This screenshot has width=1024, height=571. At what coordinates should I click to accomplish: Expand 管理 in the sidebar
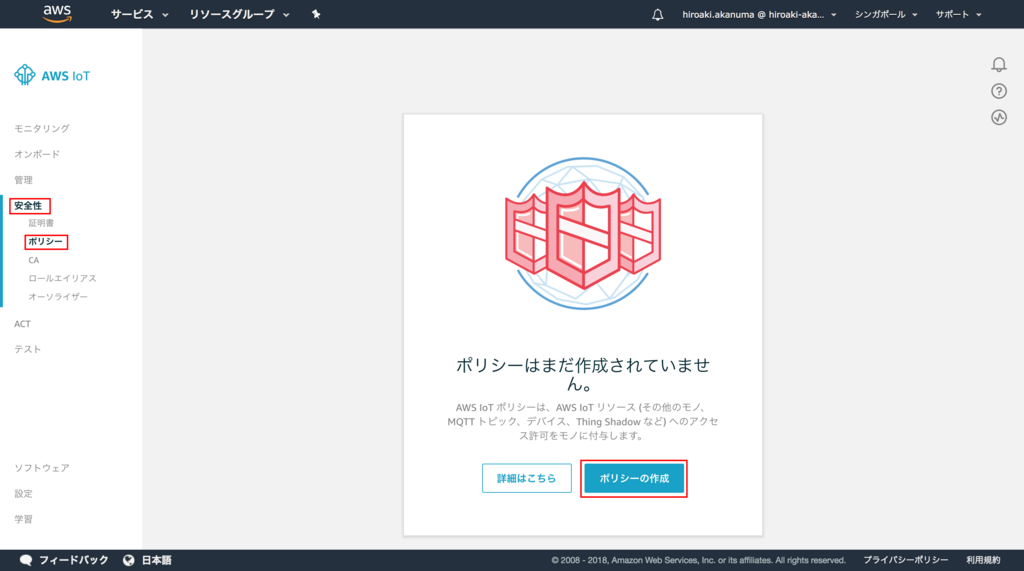tap(24, 180)
